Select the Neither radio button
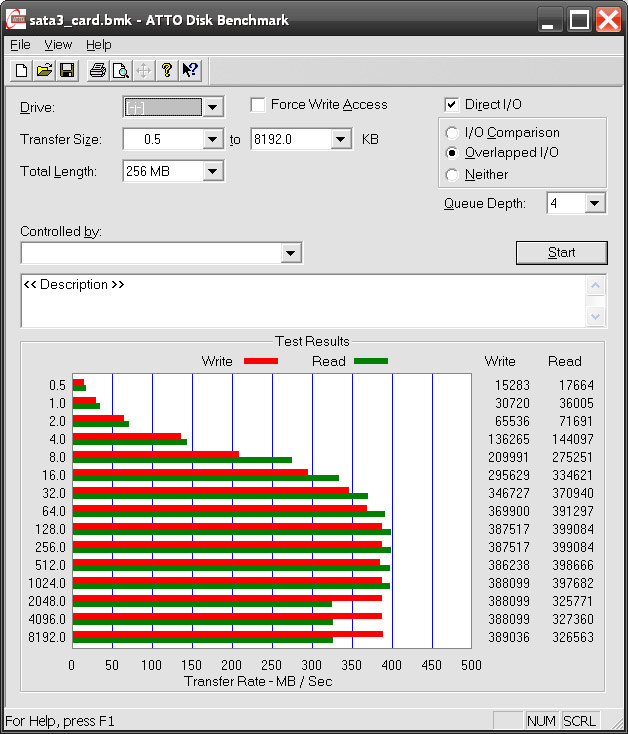 point(452,175)
